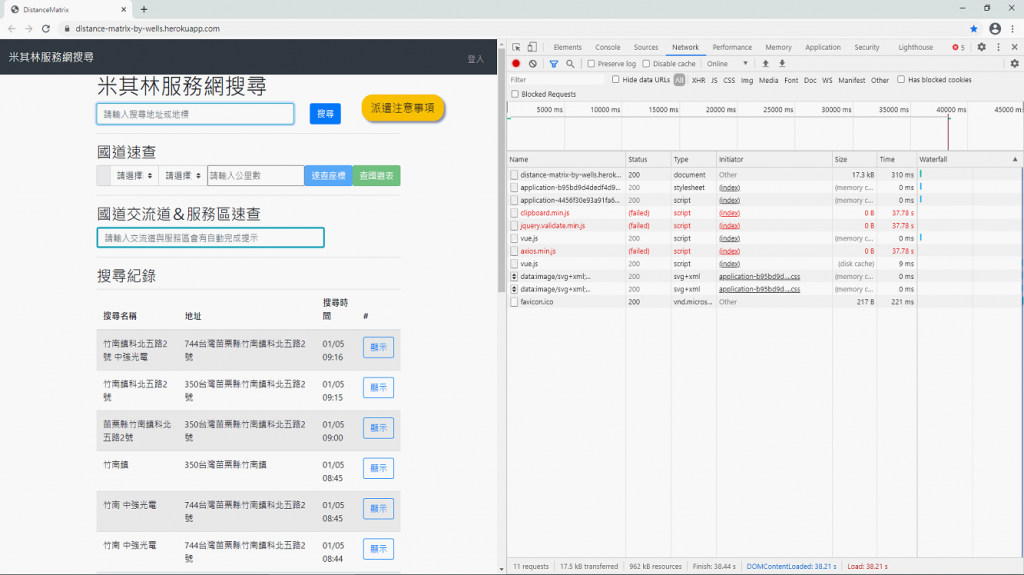Click 顯示 for the 01/05 09:00 record
This screenshot has width=1024, height=575.
pyautogui.click(x=378, y=428)
